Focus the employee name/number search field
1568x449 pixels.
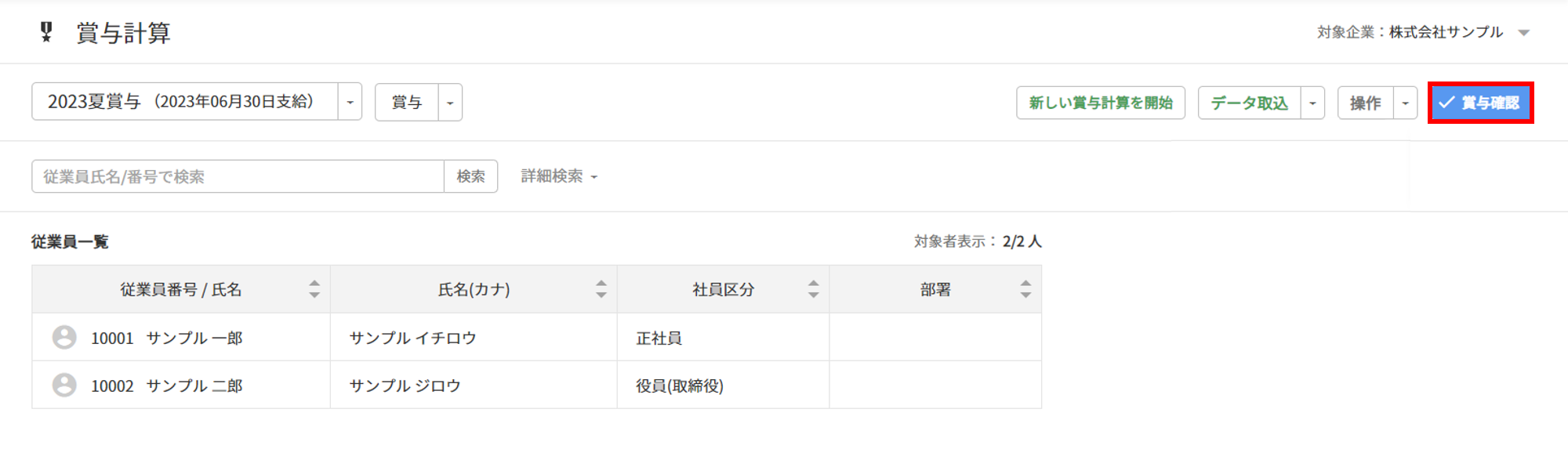[x=238, y=176]
